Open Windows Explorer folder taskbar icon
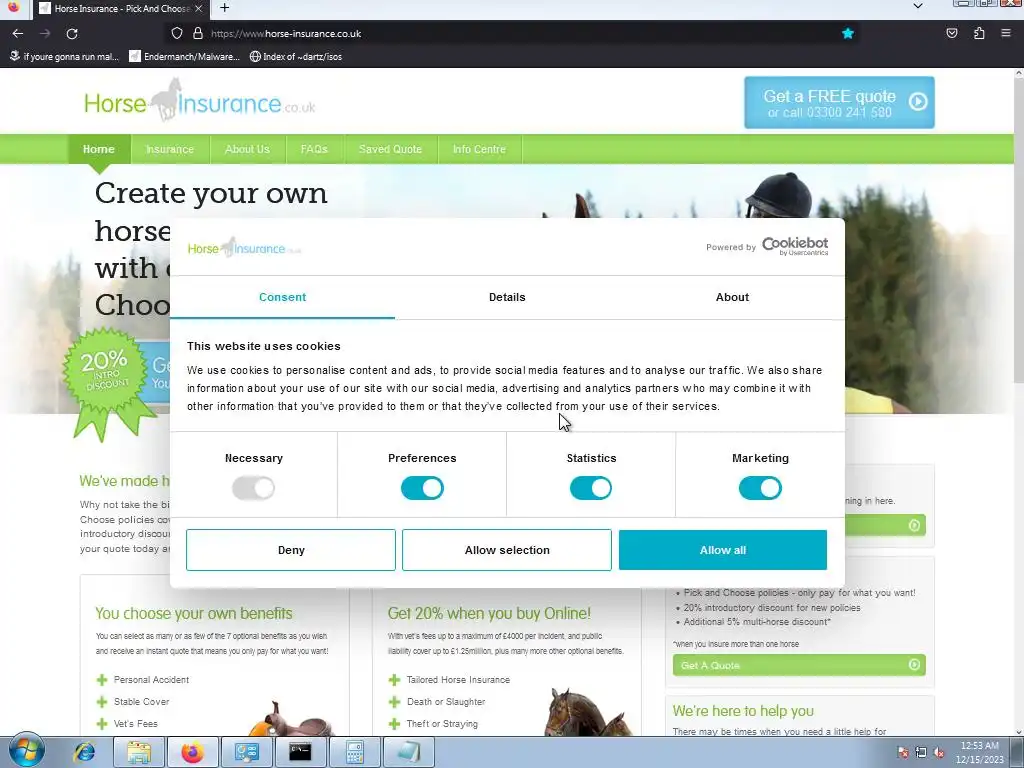1024x768 pixels. click(x=139, y=752)
